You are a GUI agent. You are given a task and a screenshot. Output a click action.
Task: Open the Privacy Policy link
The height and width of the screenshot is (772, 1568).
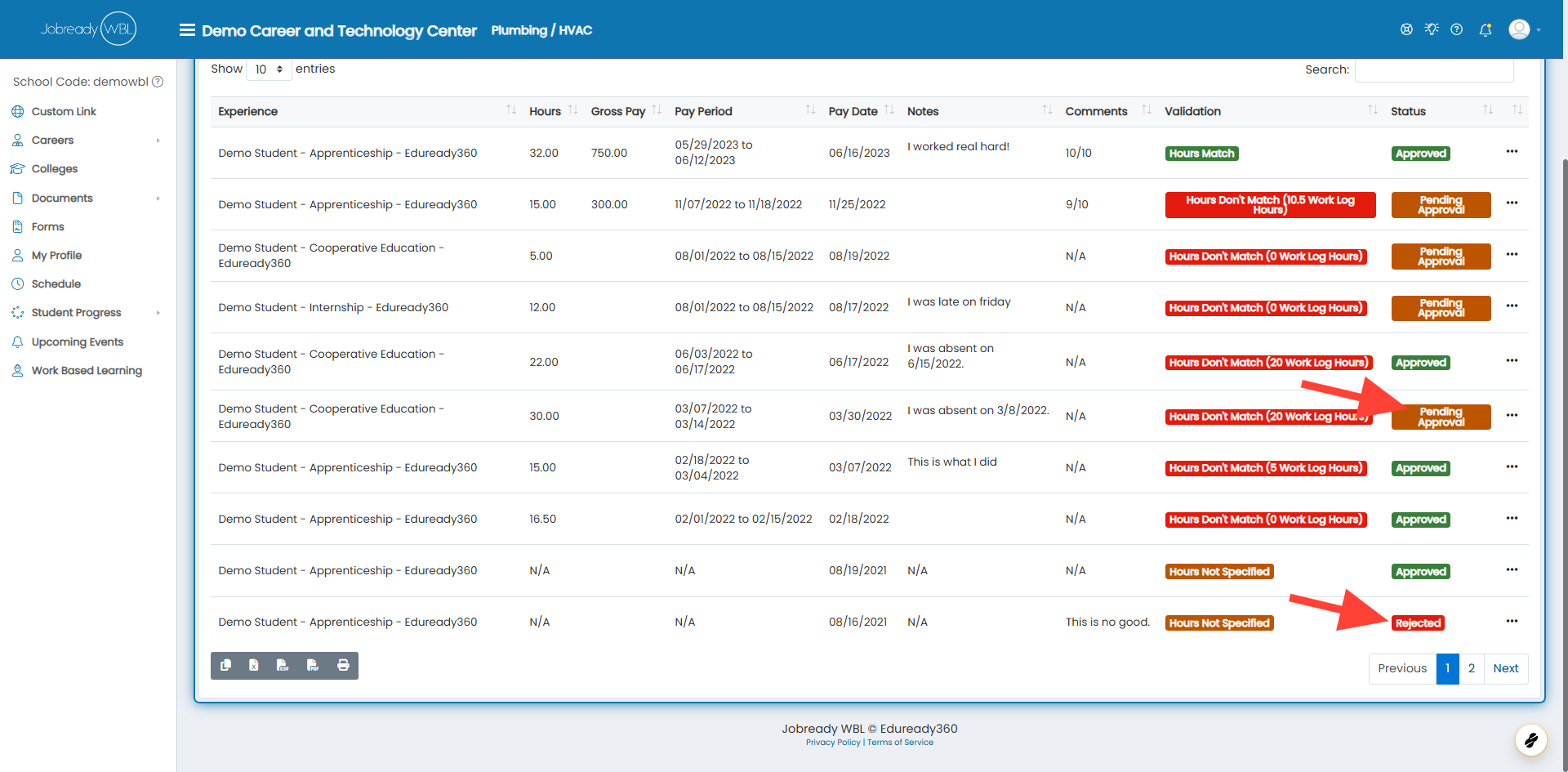click(x=833, y=743)
